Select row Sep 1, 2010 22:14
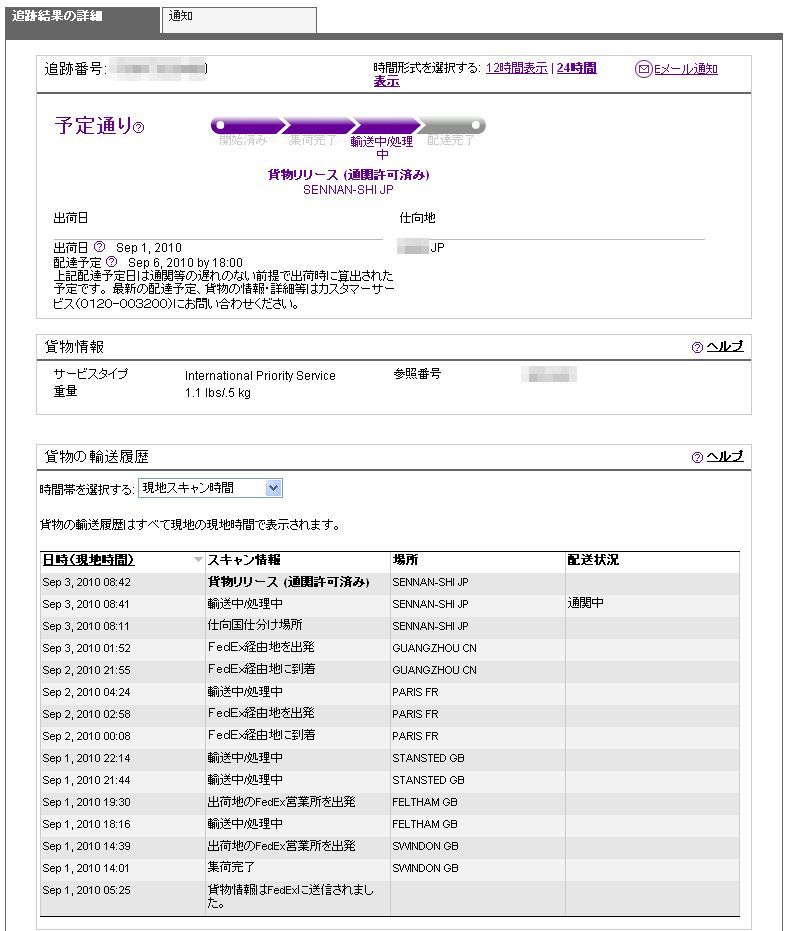Image resolution: width=792 pixels, height=931 pixels. click(390, 758)
